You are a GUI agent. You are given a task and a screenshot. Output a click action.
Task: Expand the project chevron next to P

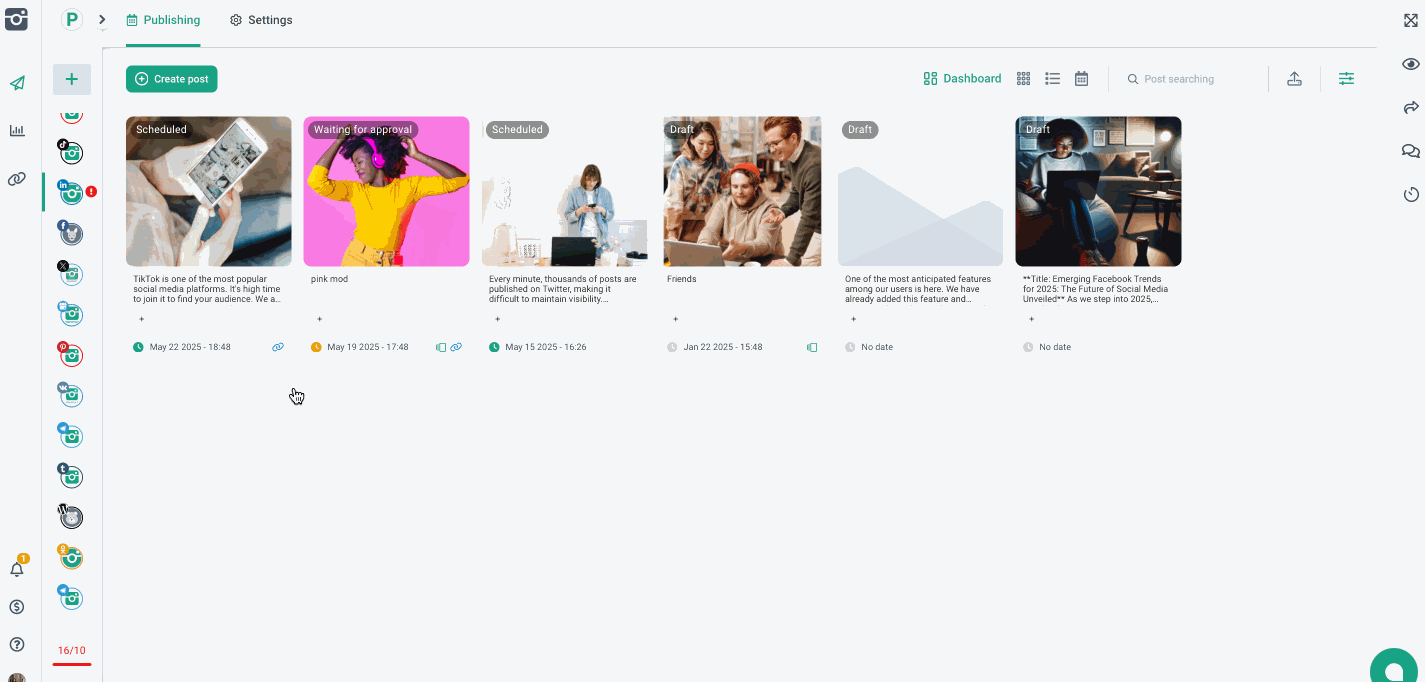click(102, 20)
